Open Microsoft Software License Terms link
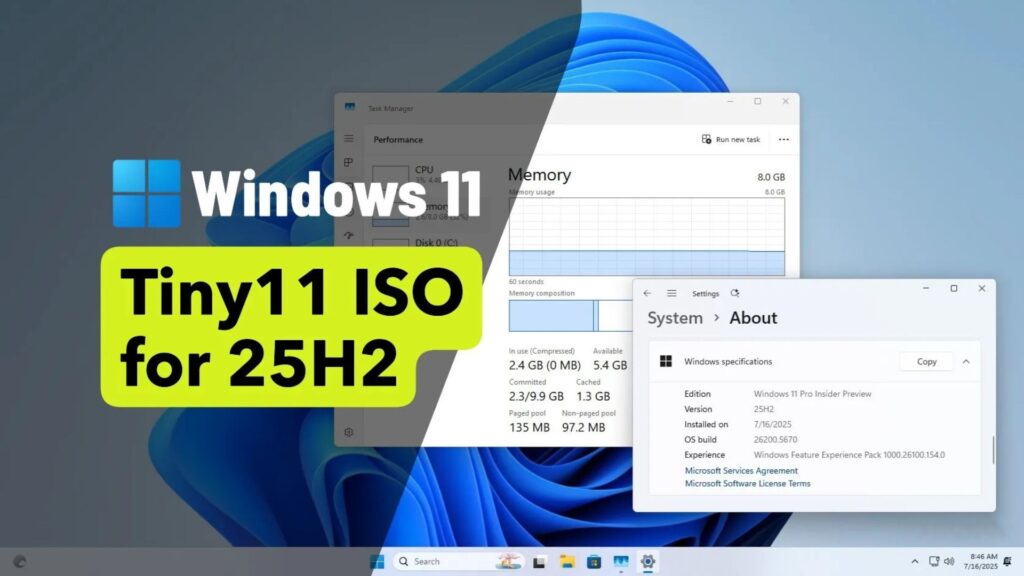 pyautogui.click(x=747, y=483)
